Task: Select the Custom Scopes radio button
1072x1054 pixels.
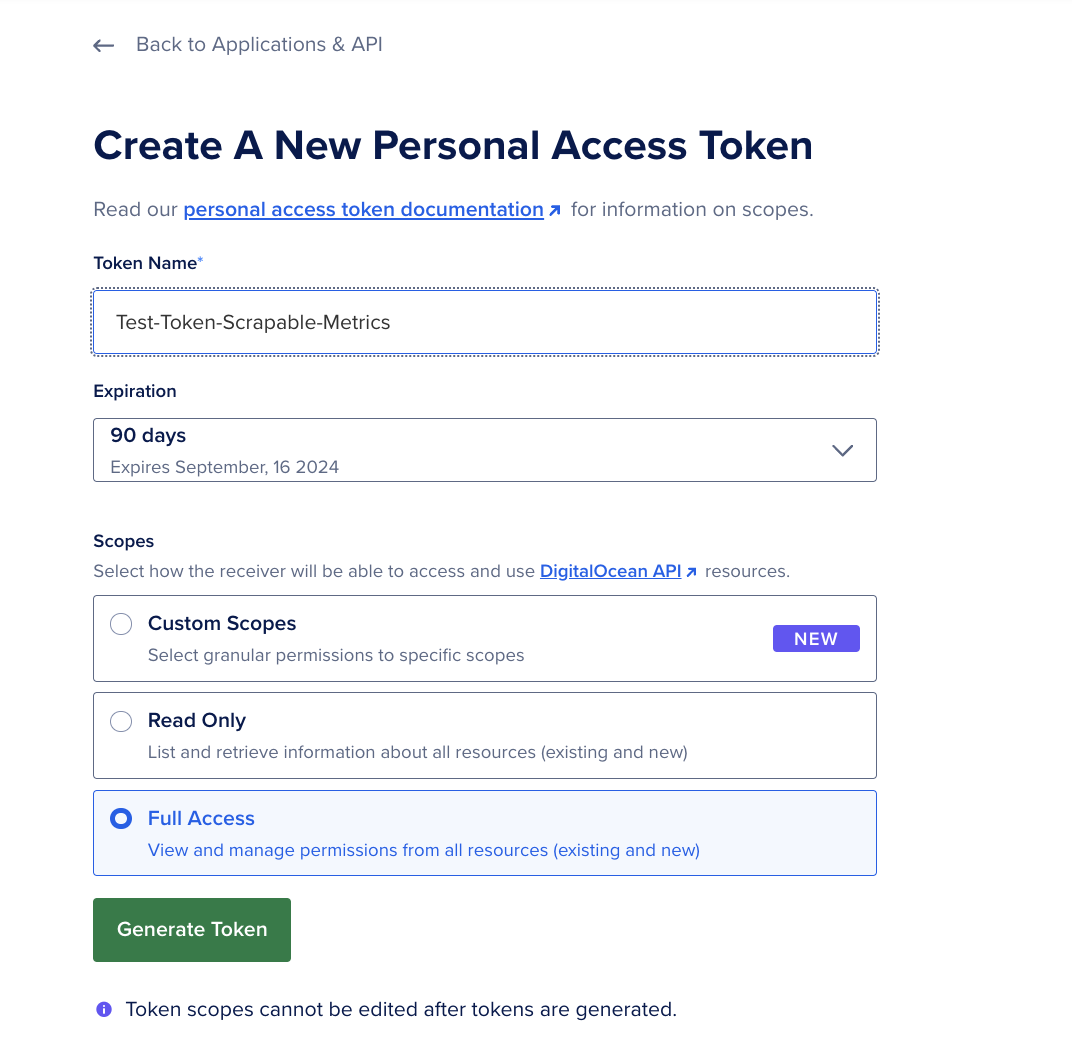Action: click(121, 625)
